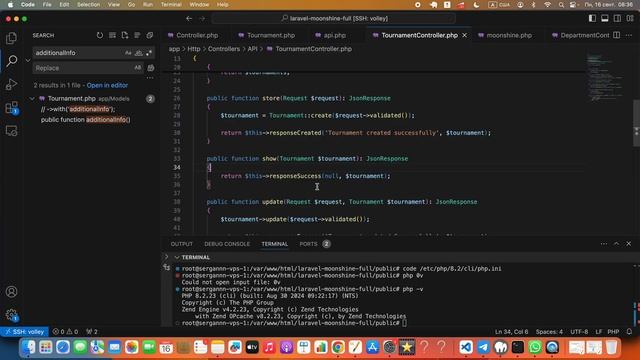
Task: Maximize the panel size chevron
Action: (x=616, y=244)
